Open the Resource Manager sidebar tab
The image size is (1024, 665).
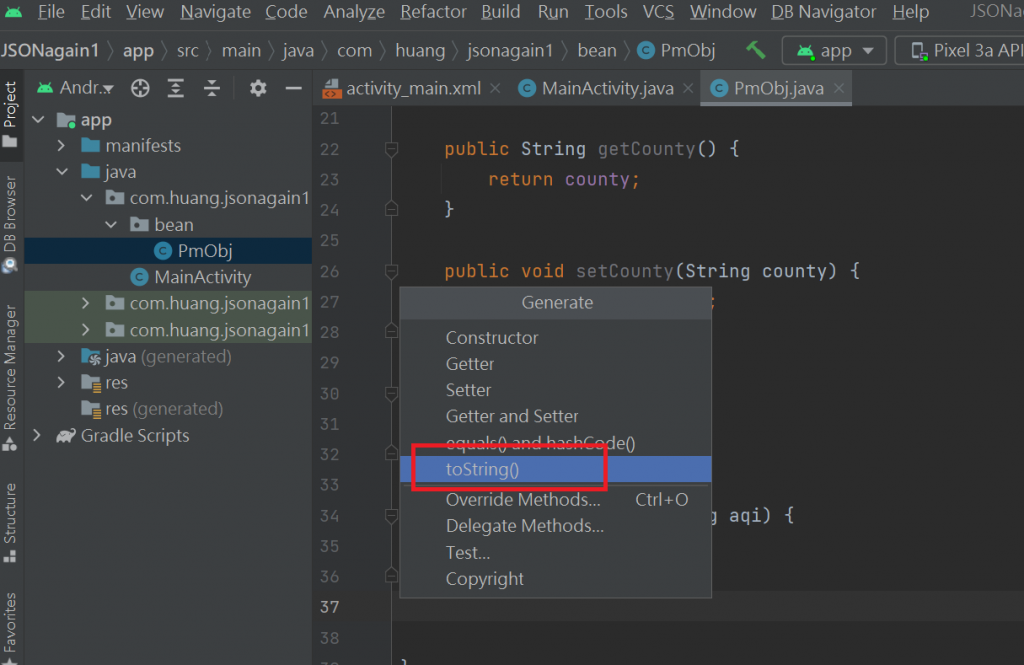(x=10, y=378)
